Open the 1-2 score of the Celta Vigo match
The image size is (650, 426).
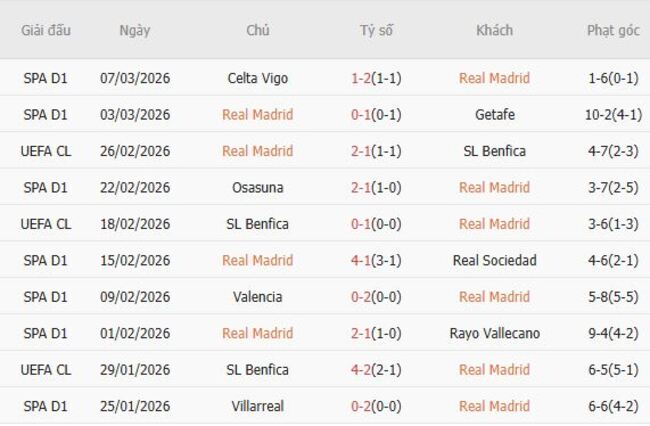pos(364,78)
